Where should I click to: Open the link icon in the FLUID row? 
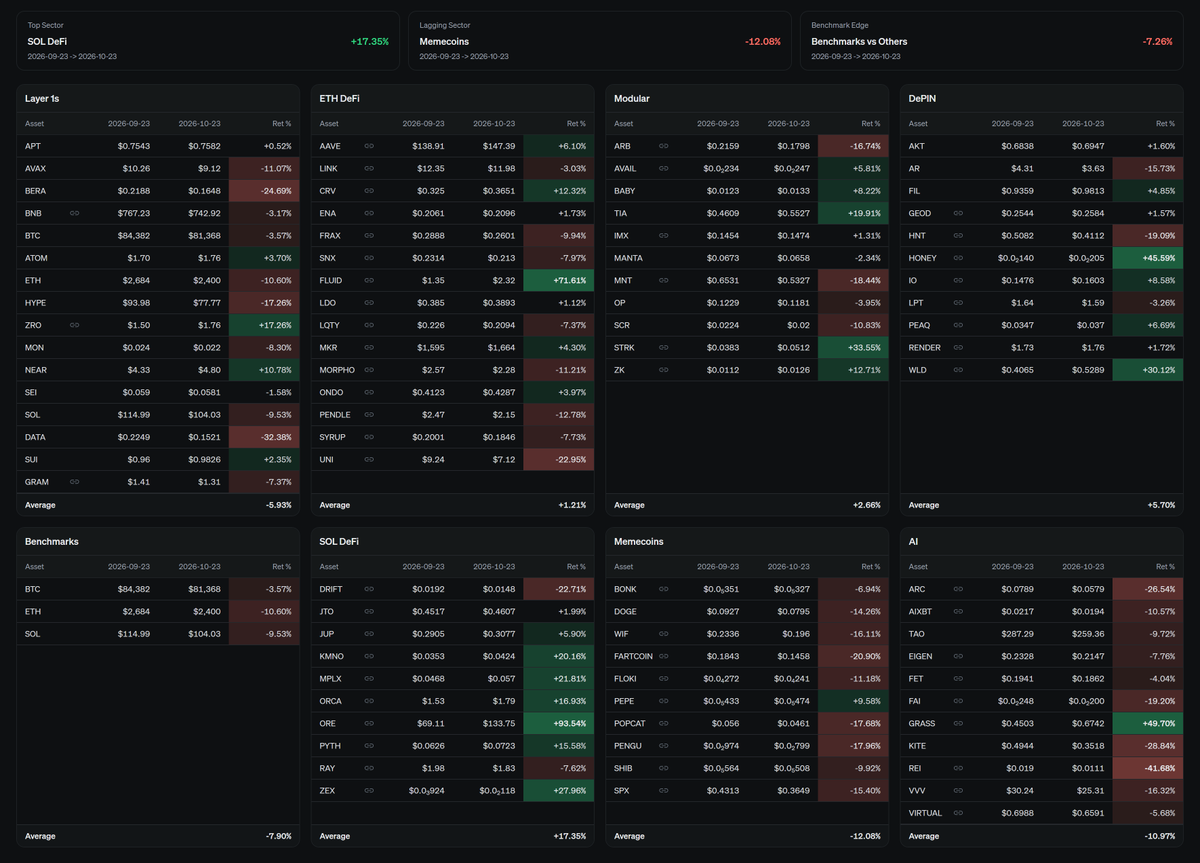[369, 280]
